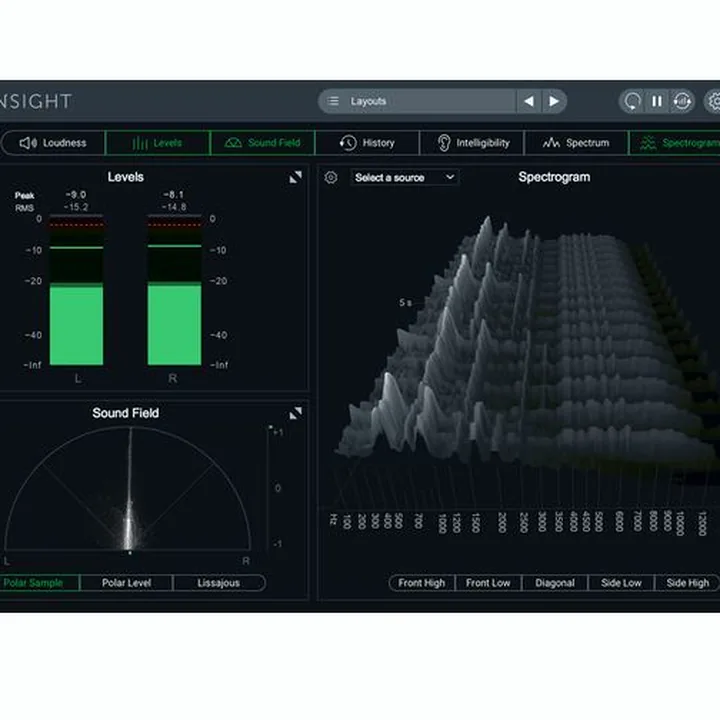The height and width of the screenshot is (720, 720).
Task: Click the reset meters circular icon
Action: pyautogui.click(x=632, y=101)
